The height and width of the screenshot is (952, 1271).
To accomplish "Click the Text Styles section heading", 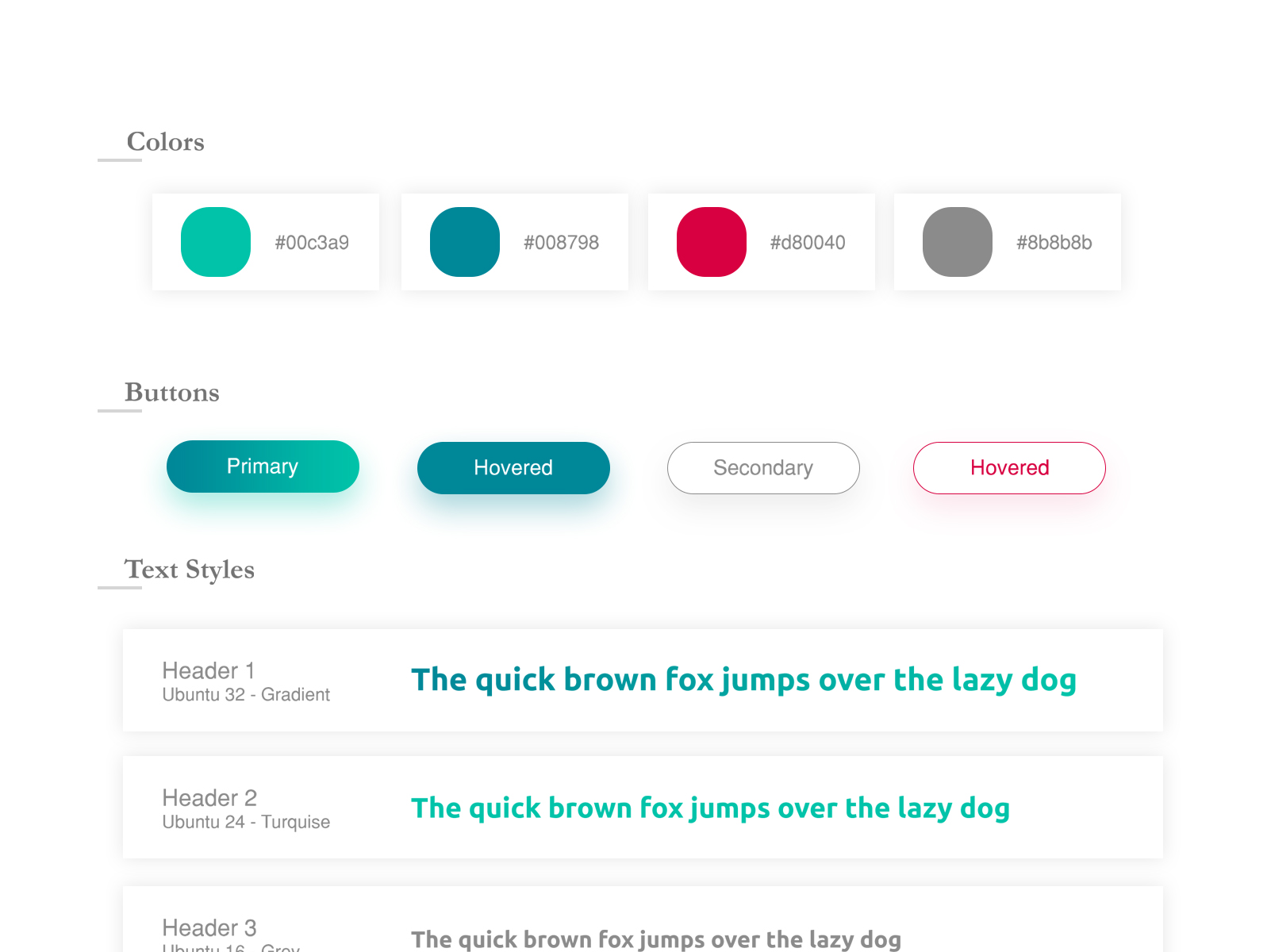I will coord(189,570).
